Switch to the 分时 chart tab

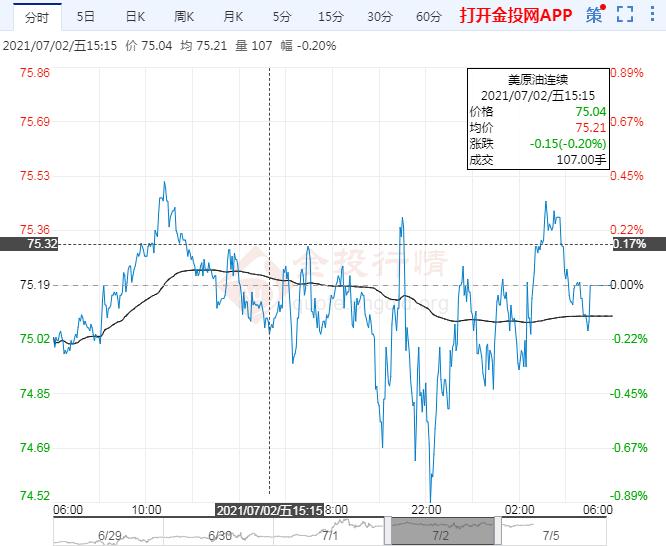pyautogui.click(x=36, y=16)
